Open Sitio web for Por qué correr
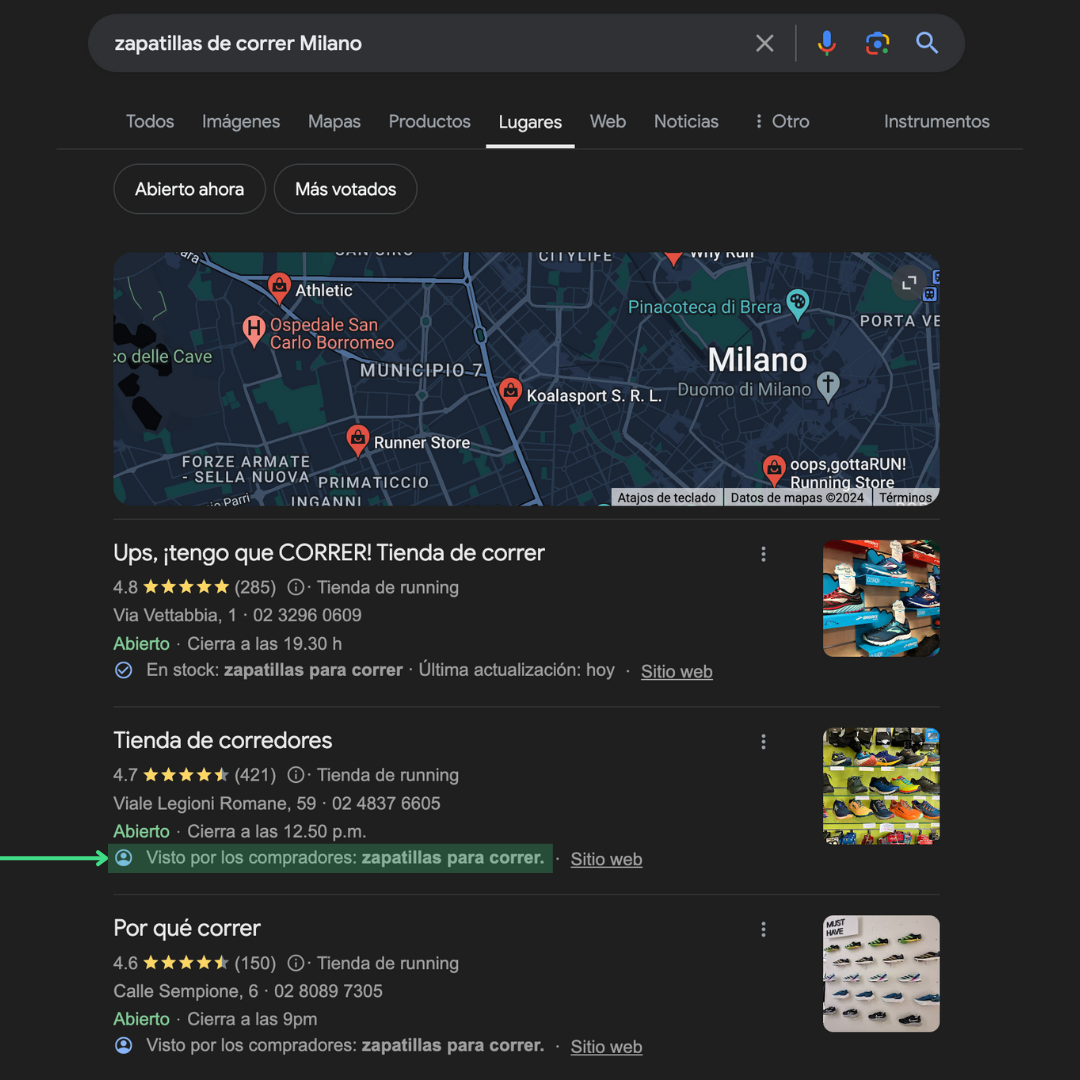Viewport: 1080px width, 1080px height. 606,1047
